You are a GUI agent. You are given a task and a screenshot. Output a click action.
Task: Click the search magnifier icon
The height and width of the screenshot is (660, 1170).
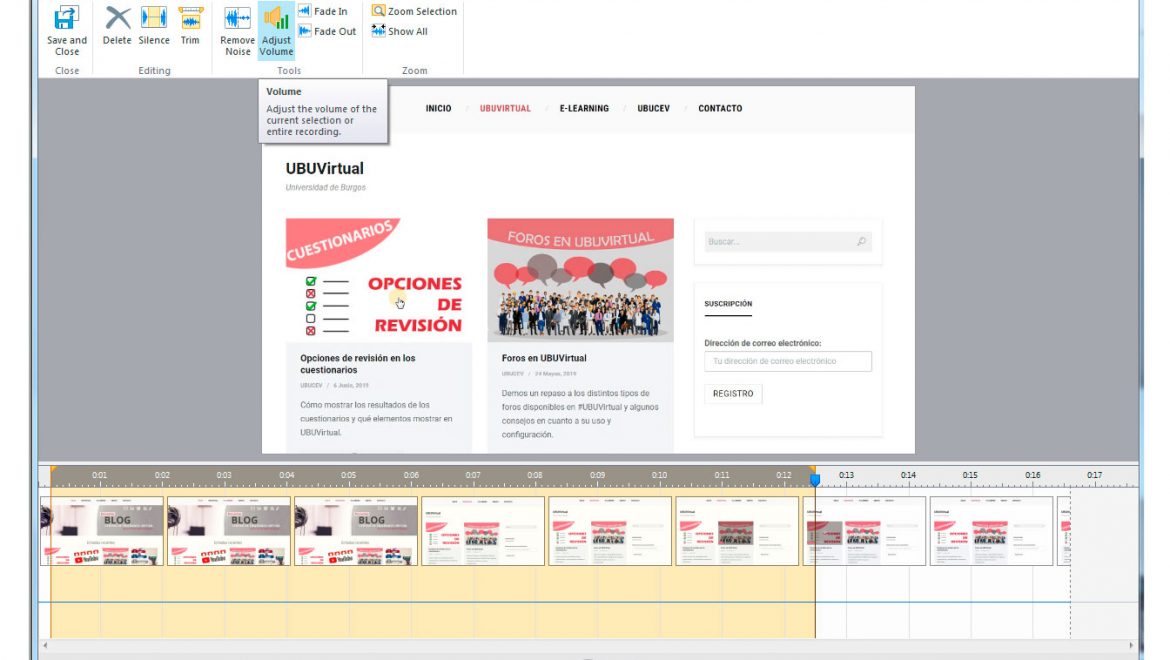coord(862,242)
